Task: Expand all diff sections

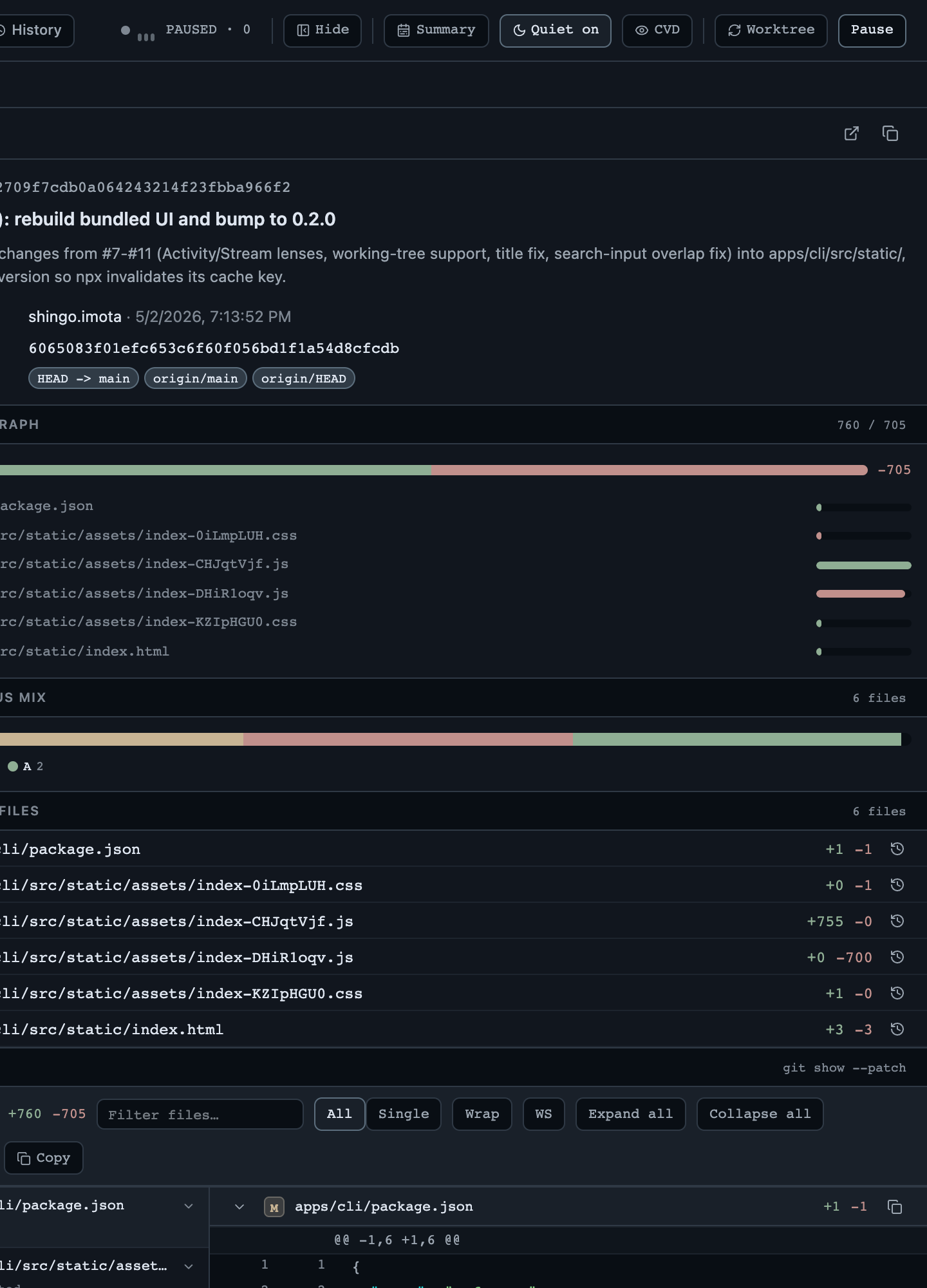Action: pyautogui.click(x=631, y=1114)
